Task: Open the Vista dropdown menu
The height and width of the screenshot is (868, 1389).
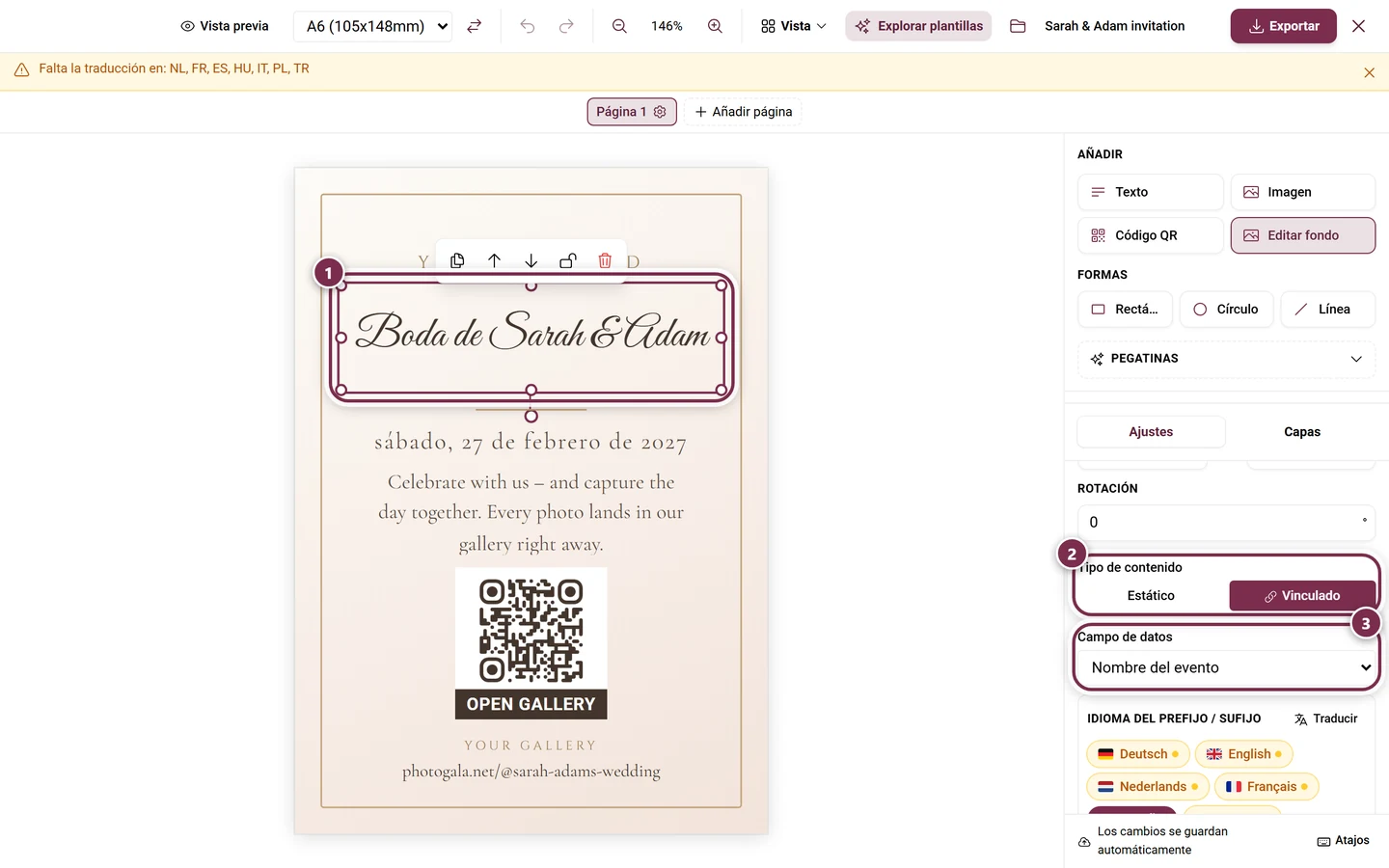Action: [793, 26]
